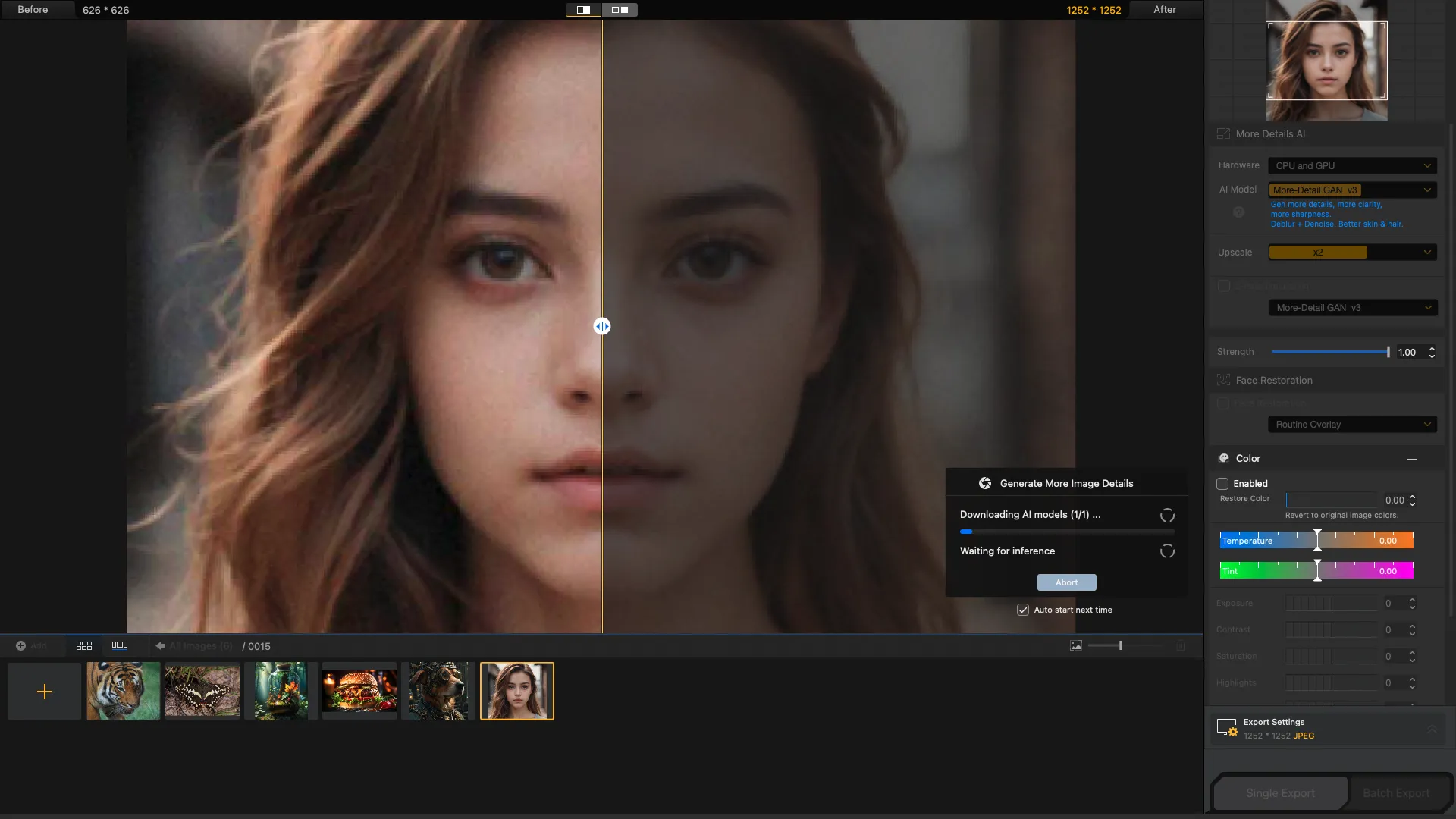
Task: Select the grid thumbnail view icon
Action: 84,645
